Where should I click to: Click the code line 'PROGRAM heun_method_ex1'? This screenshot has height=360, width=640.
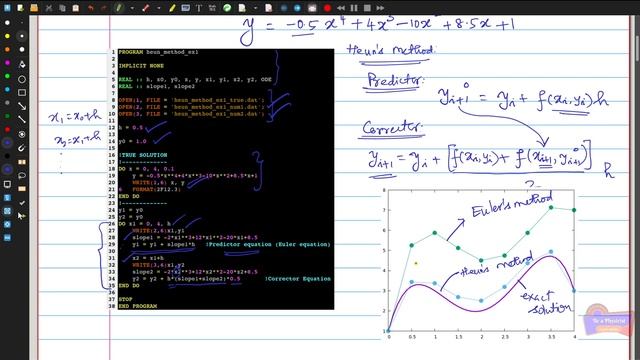(x=158, y=52)
